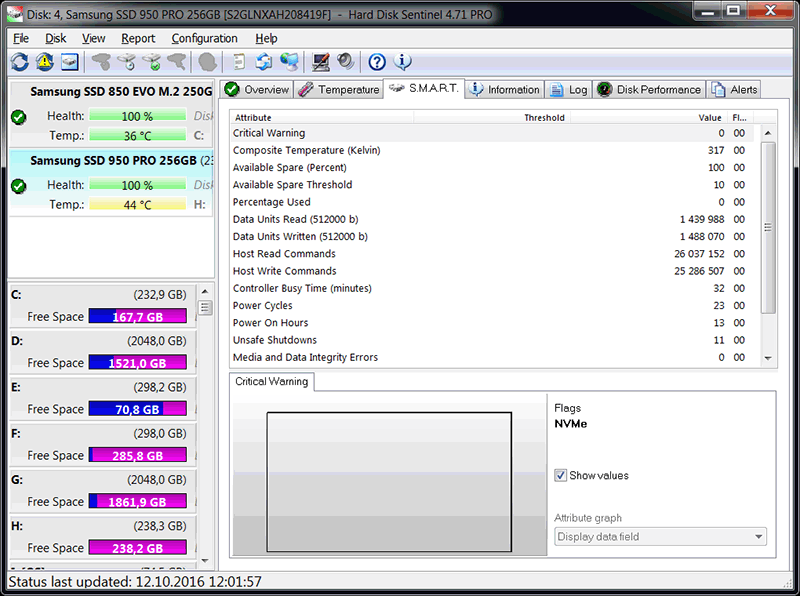Click partition list scrollbar up arrow

point(205,291)
